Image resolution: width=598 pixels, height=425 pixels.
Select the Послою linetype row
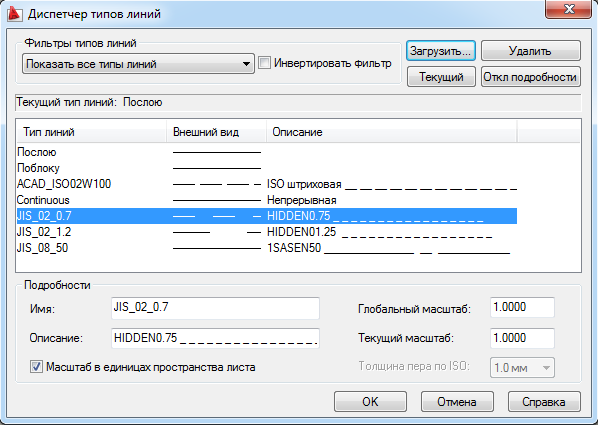click(x=267, y=152)
